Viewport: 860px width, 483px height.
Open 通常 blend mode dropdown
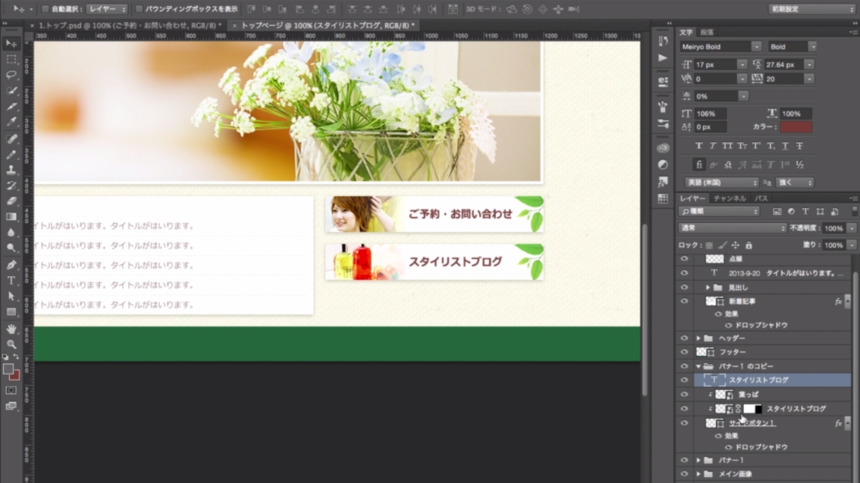click(x=732, y=228)
